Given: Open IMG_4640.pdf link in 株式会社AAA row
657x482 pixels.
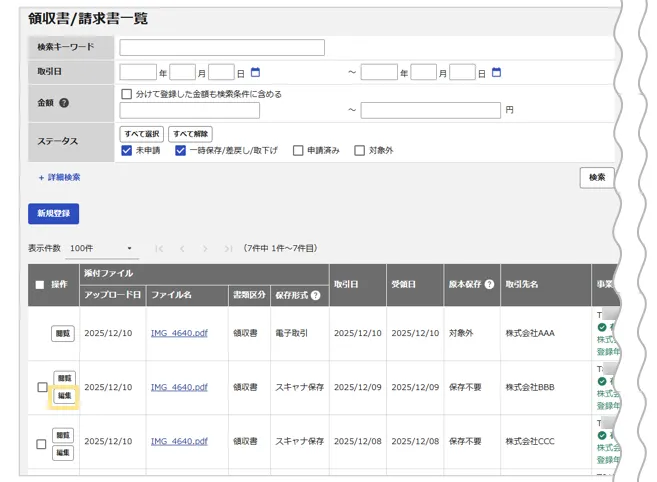Looking at the screenshot, I should coord(179,333).
